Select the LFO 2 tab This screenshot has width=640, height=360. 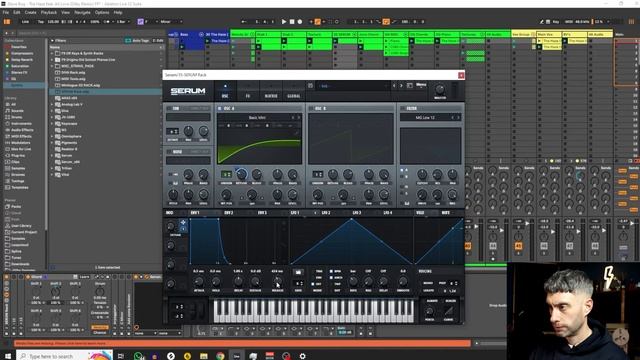(326, 213)
